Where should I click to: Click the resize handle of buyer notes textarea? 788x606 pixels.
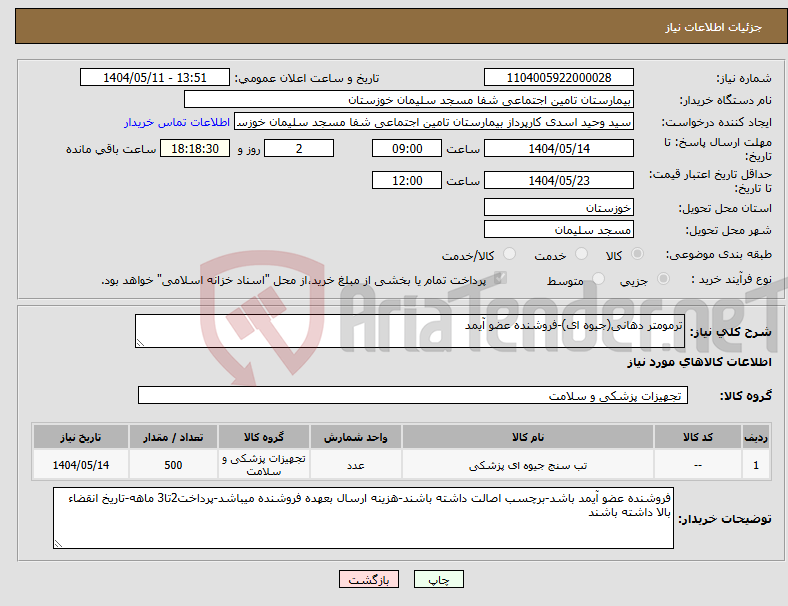coord(58,543)
